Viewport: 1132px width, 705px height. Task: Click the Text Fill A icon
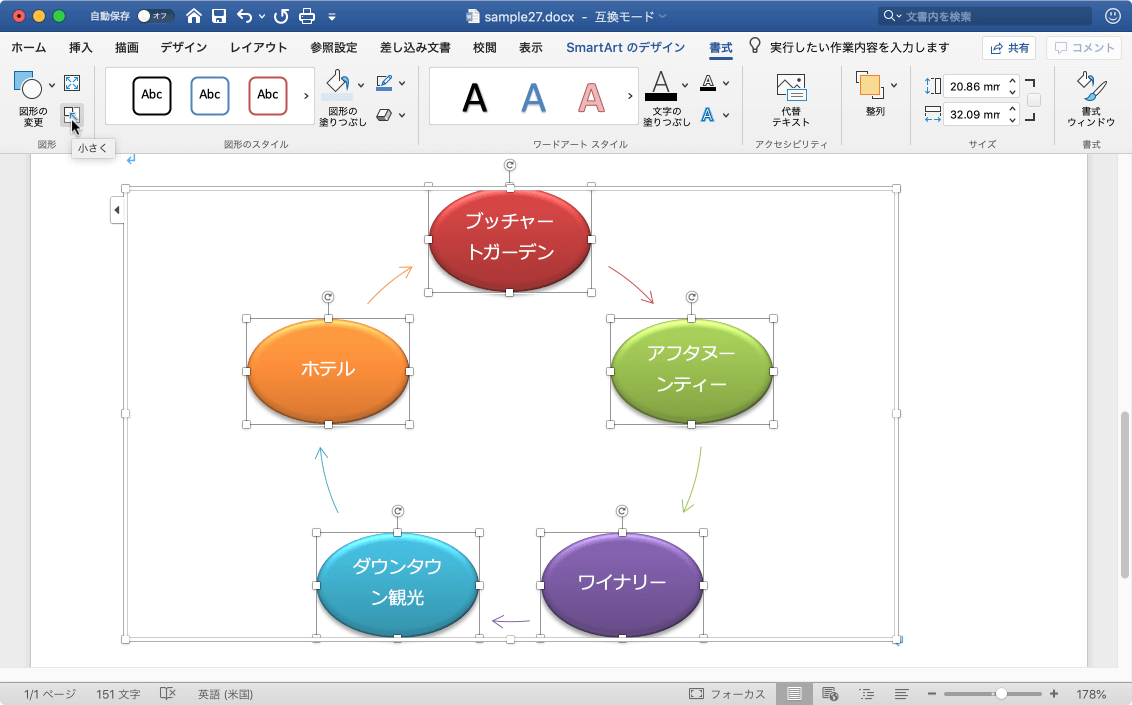click(x=661, y=85)
